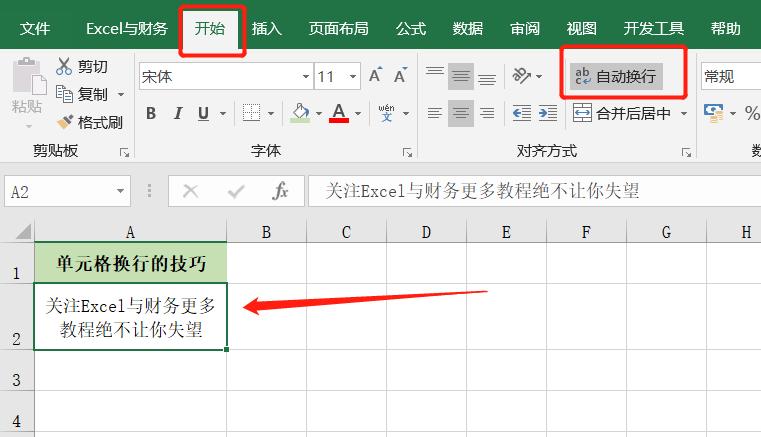Switch to the 视图 (View) tab
761x437 pixels.
point(581,29)
